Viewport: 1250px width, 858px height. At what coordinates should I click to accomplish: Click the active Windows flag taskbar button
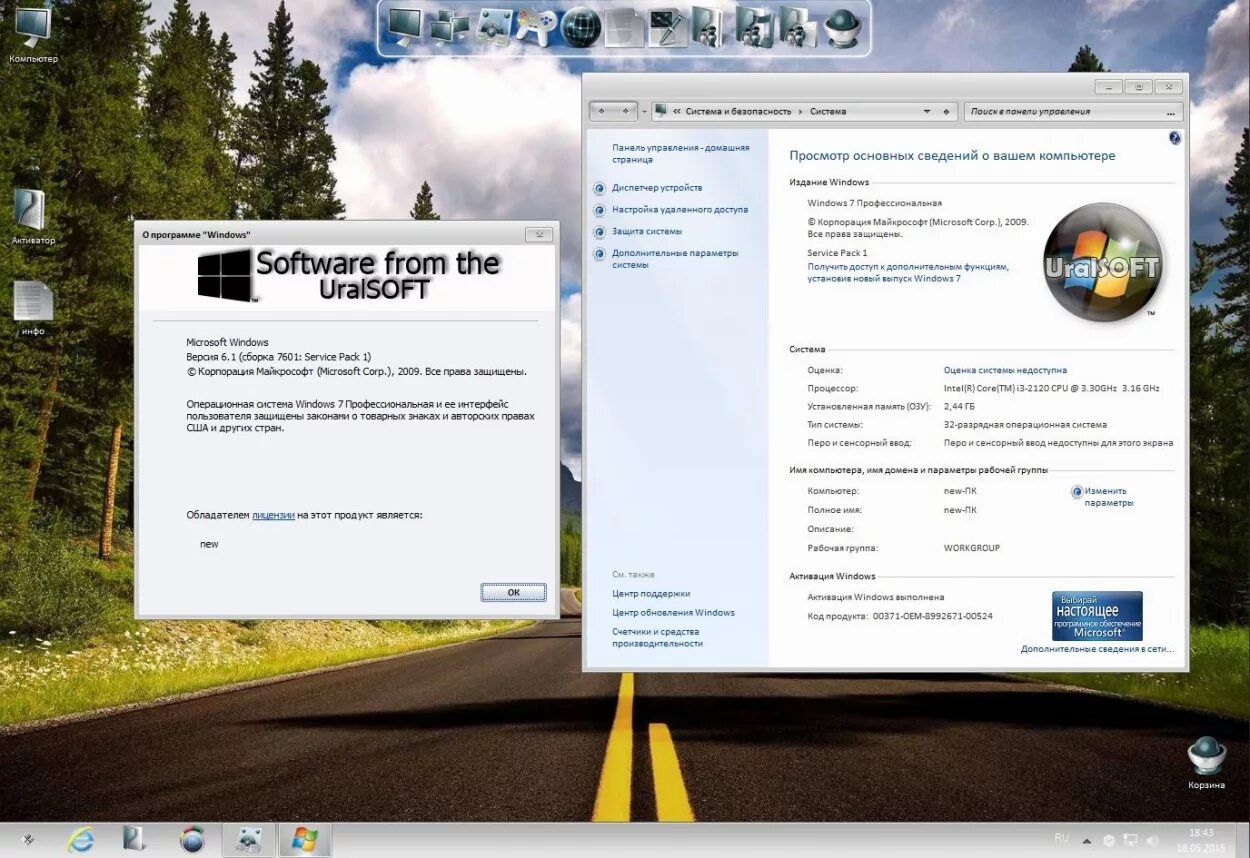(304, 839)
